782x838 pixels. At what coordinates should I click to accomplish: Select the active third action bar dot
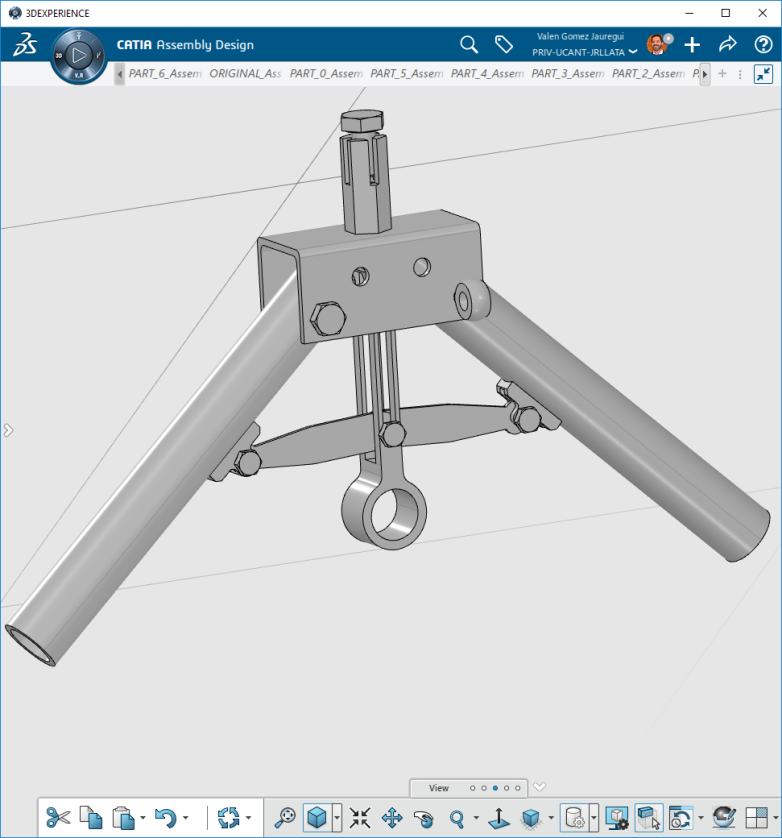pyautogui.click(x=495, y=788)
